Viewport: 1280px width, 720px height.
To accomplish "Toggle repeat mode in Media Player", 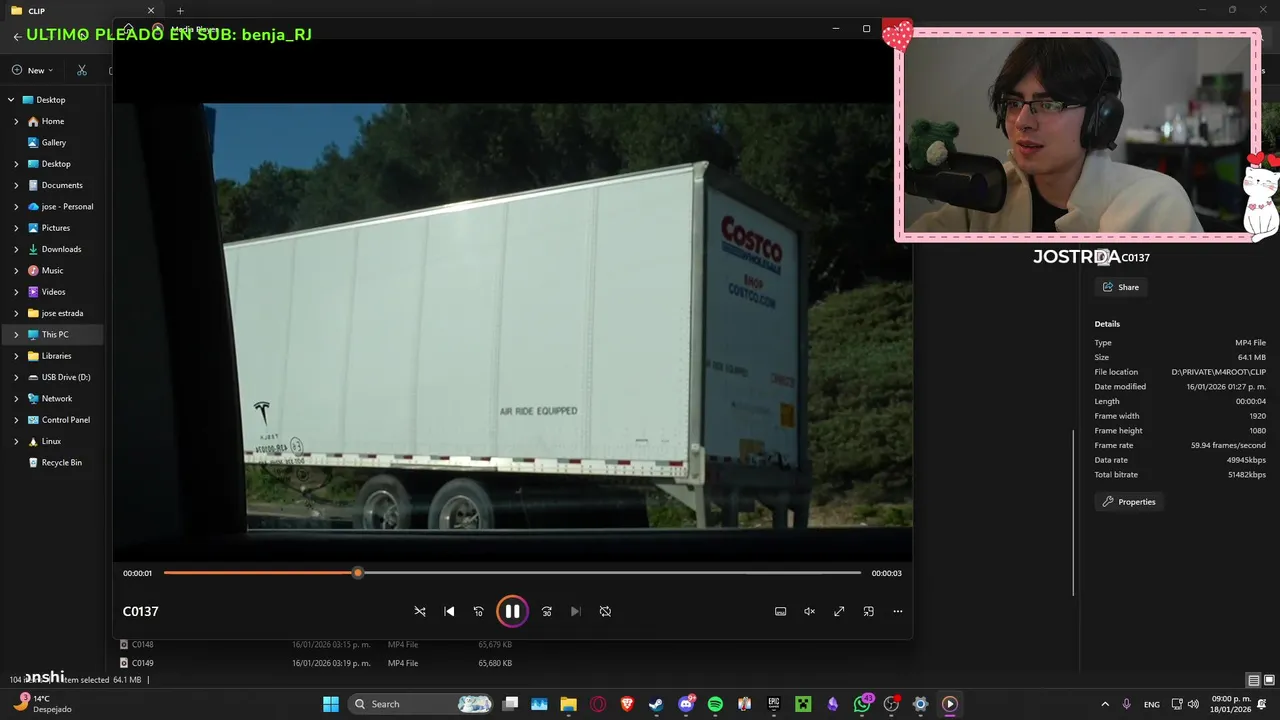I will coord(605,611).
